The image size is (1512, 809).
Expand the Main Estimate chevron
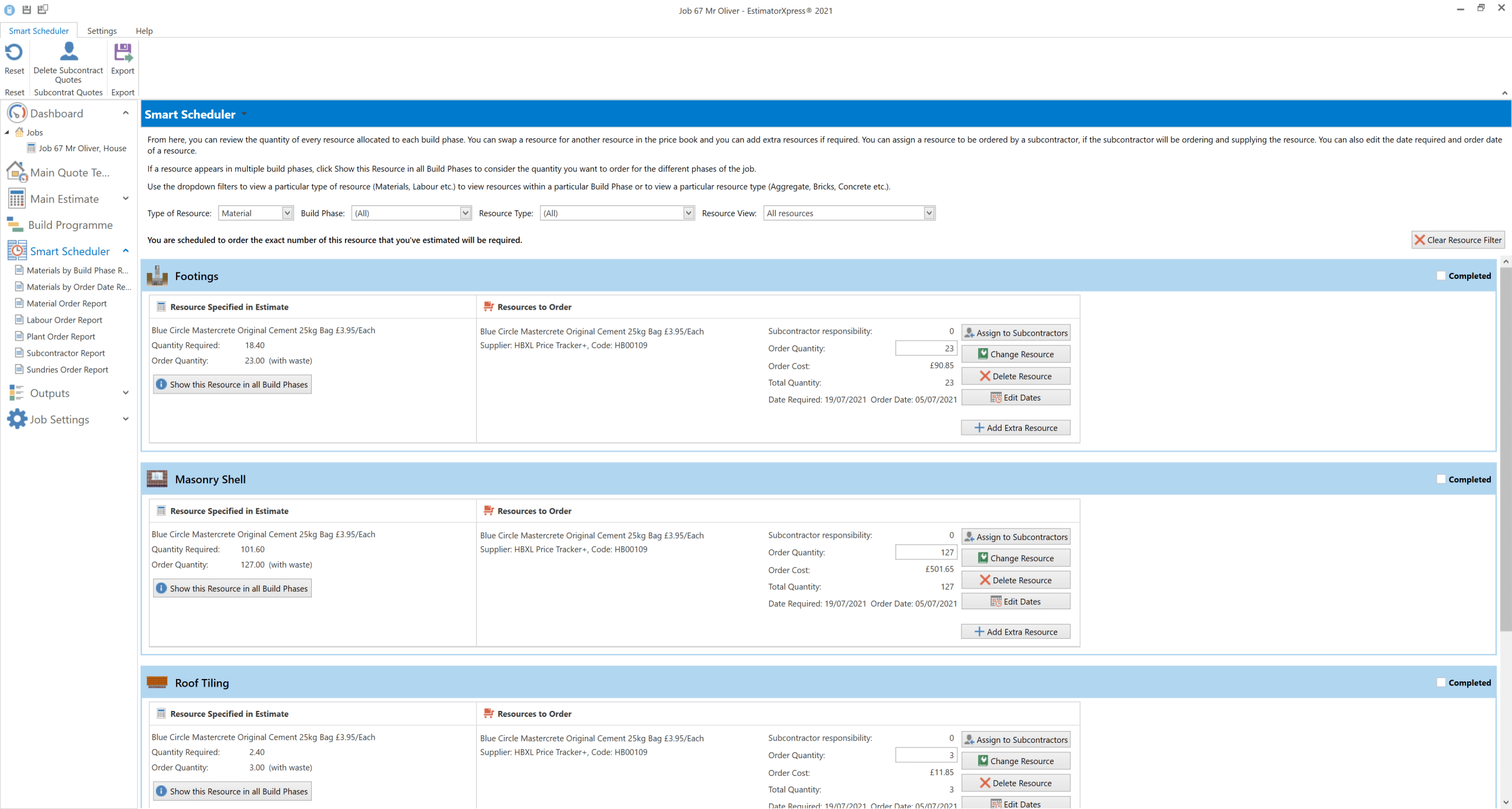125,199
